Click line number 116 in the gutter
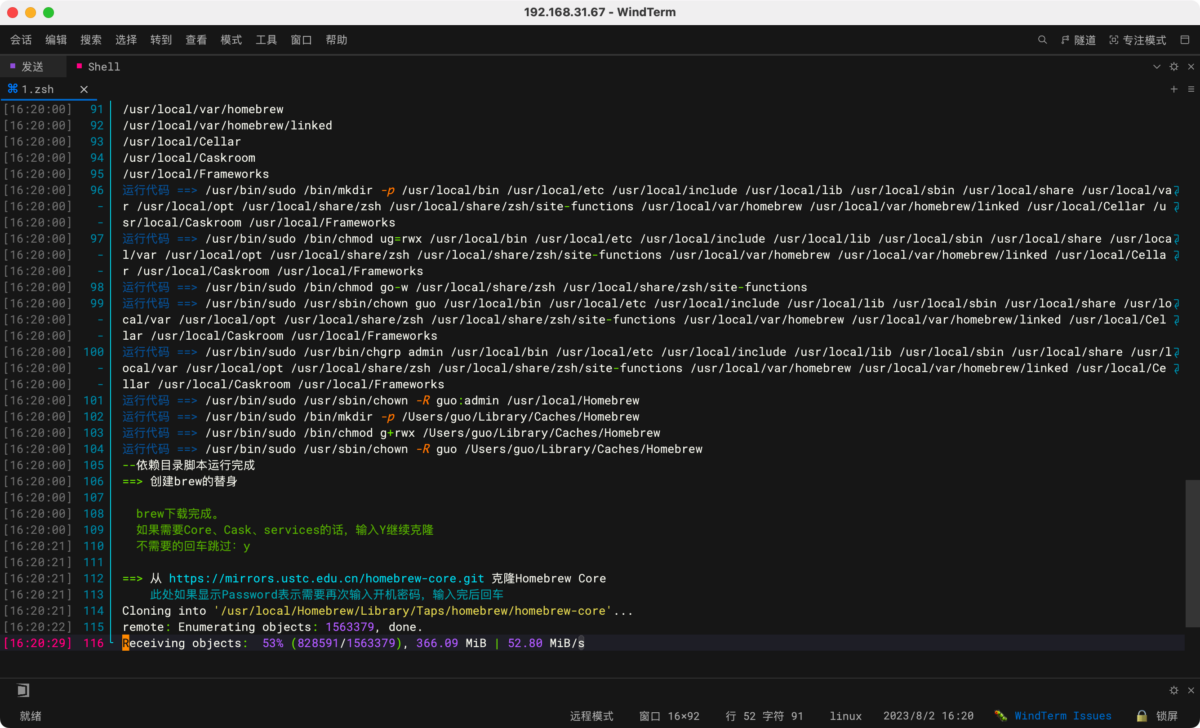The image size is (1200, 728). [94, 643]
